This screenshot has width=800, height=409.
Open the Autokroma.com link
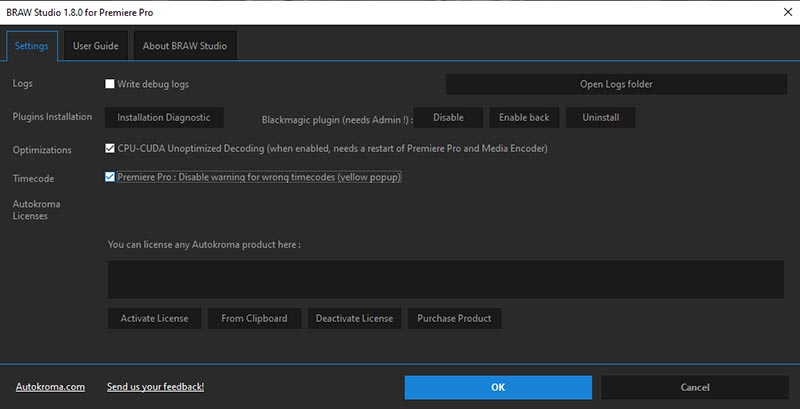51,387
